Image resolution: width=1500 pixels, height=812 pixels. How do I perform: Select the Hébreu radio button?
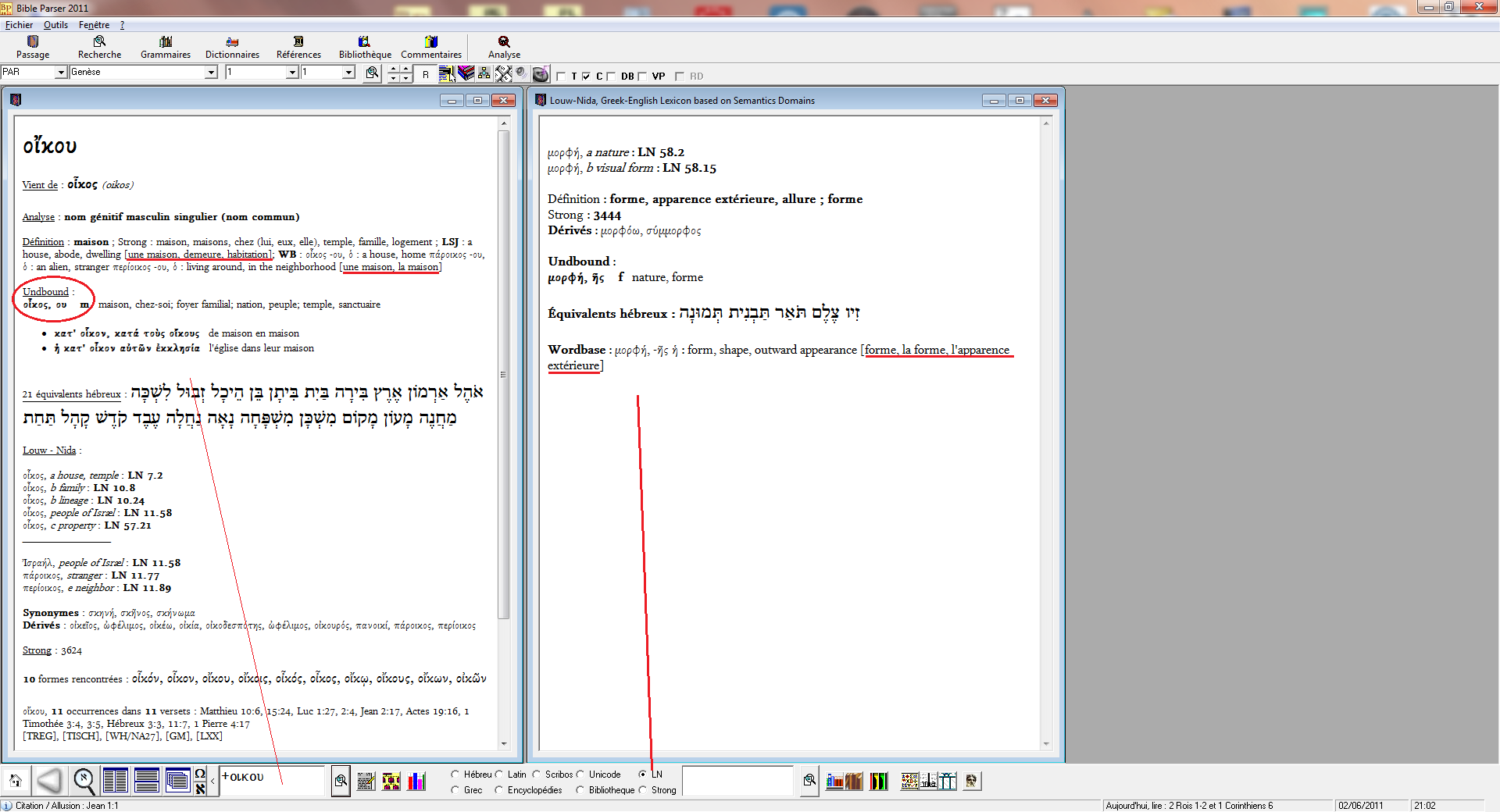455,775
